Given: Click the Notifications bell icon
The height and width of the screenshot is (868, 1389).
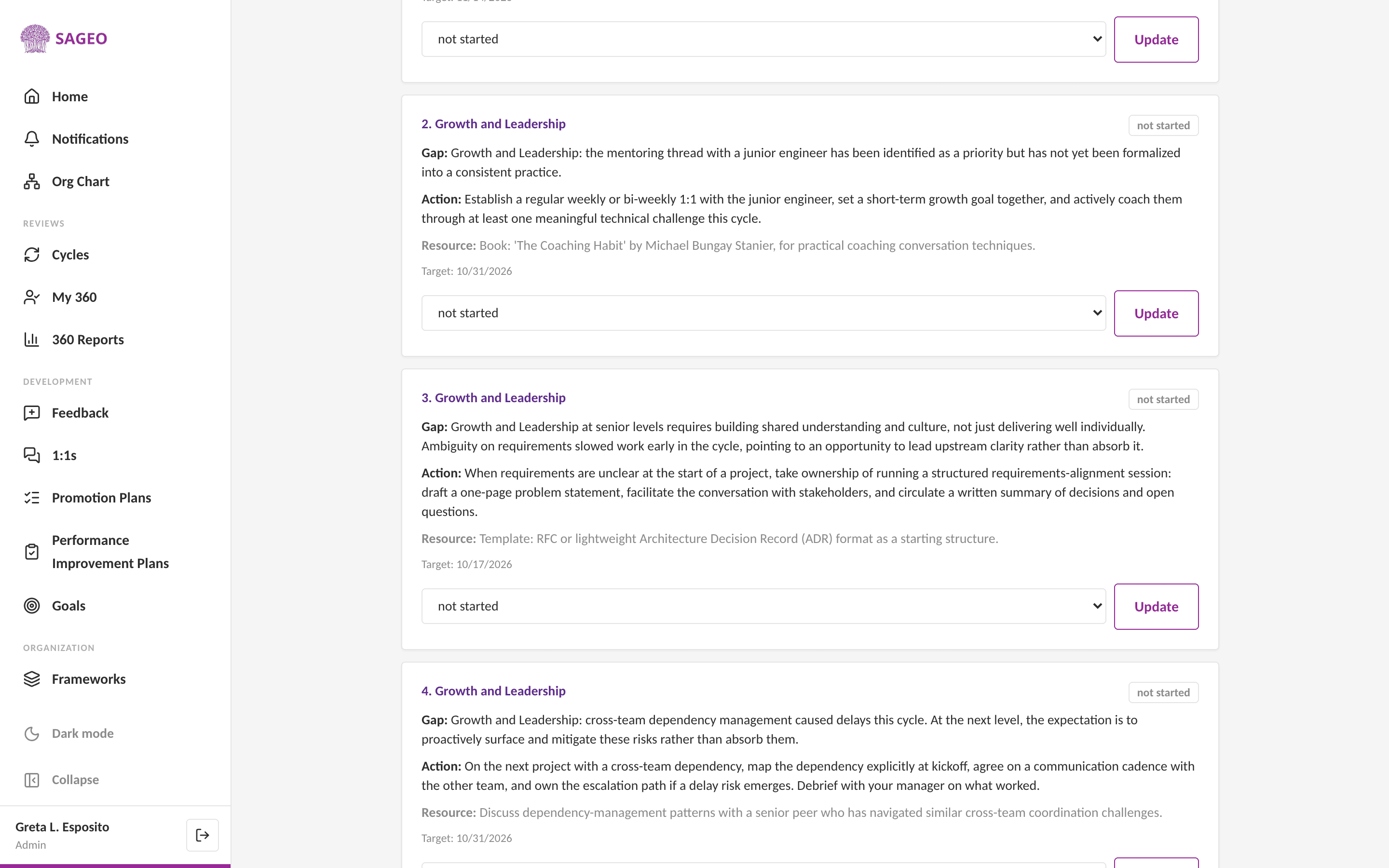Looking at the screenshot, I should click(31, 139).
